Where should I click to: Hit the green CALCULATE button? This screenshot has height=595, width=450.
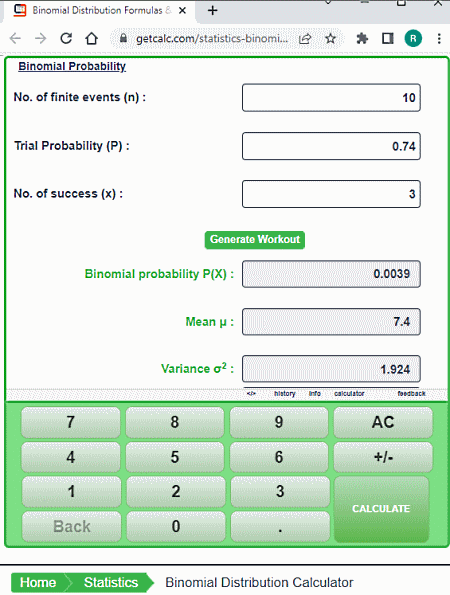point(381,509)
